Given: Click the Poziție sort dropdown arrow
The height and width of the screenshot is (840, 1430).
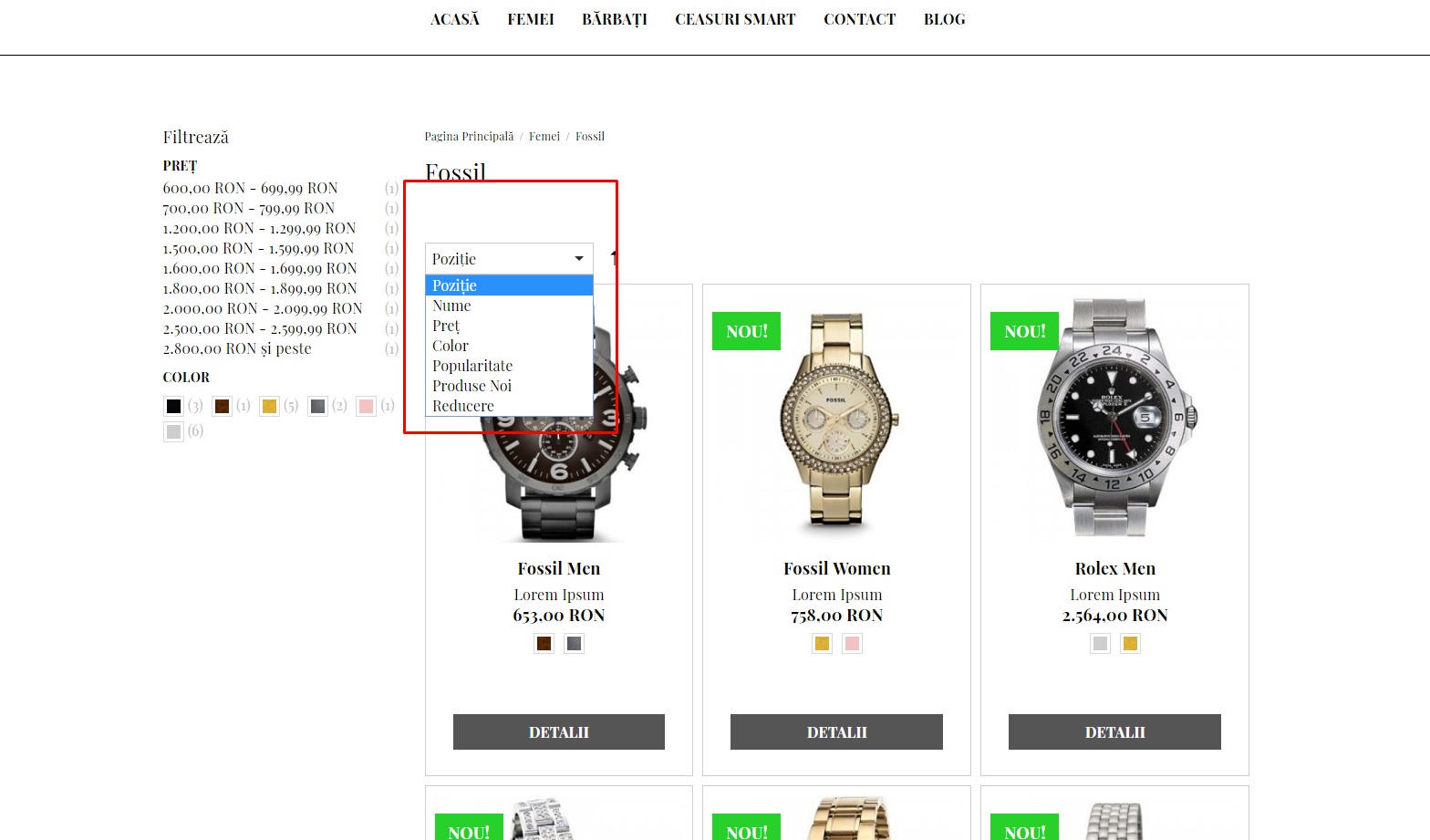Looking at the screenshot, I should pyautogui.click(x=579, y=258).
